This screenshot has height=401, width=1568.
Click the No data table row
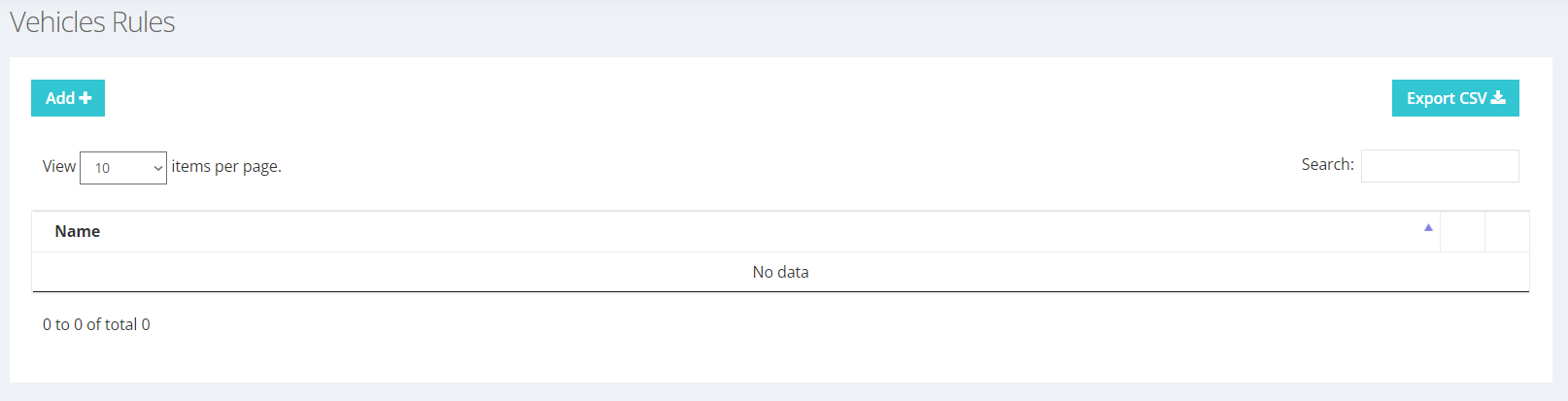click(x=780, y=272)
